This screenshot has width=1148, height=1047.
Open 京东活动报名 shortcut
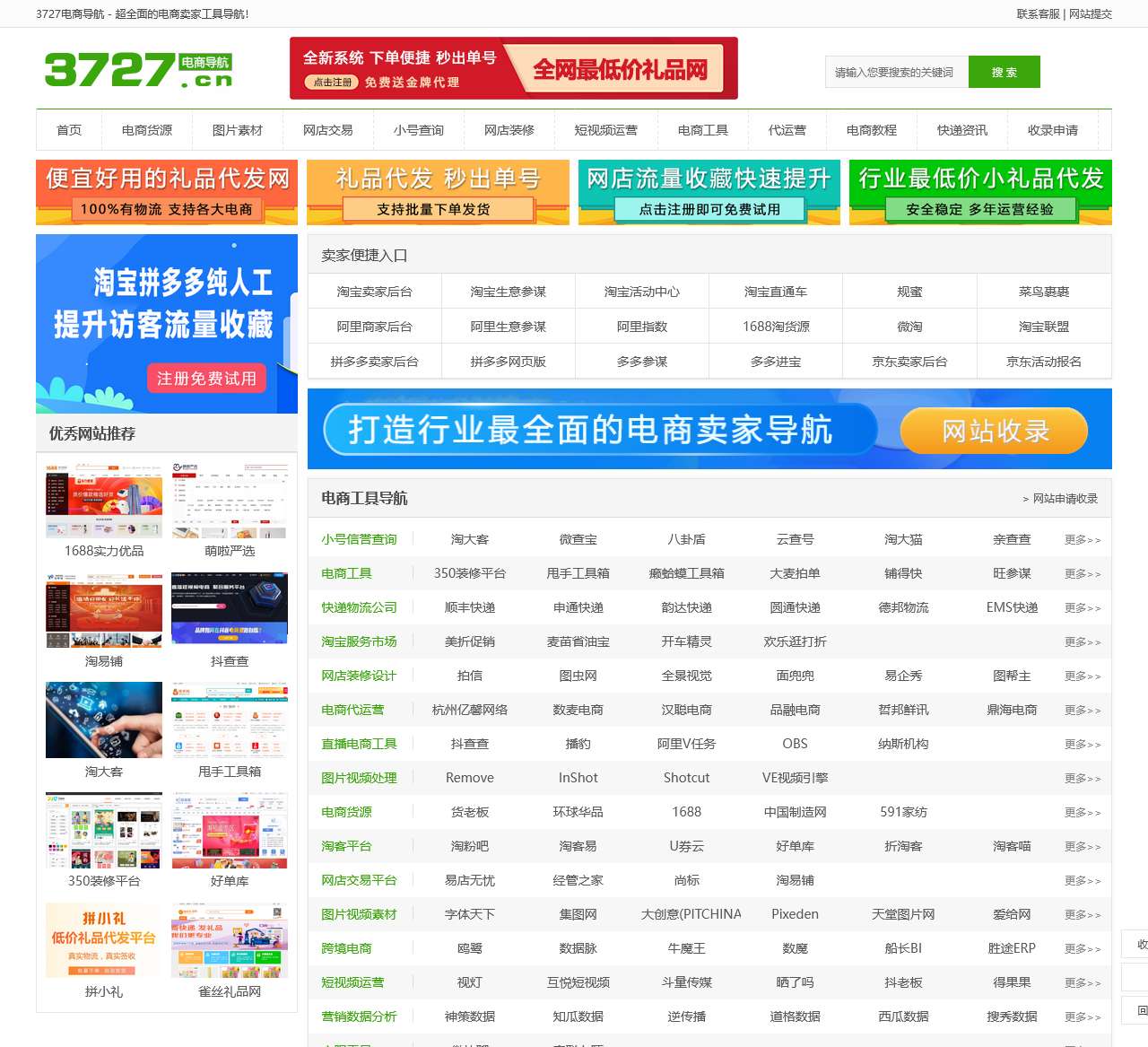coord(1044,362)
